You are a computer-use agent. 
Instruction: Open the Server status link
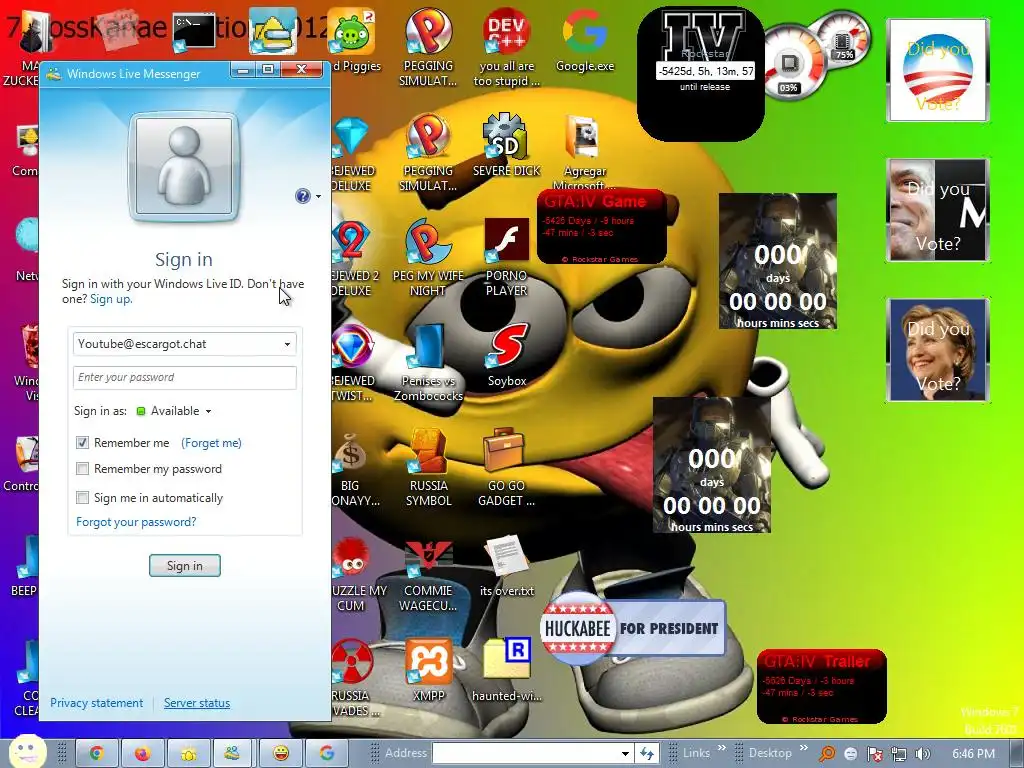[197, 703]
